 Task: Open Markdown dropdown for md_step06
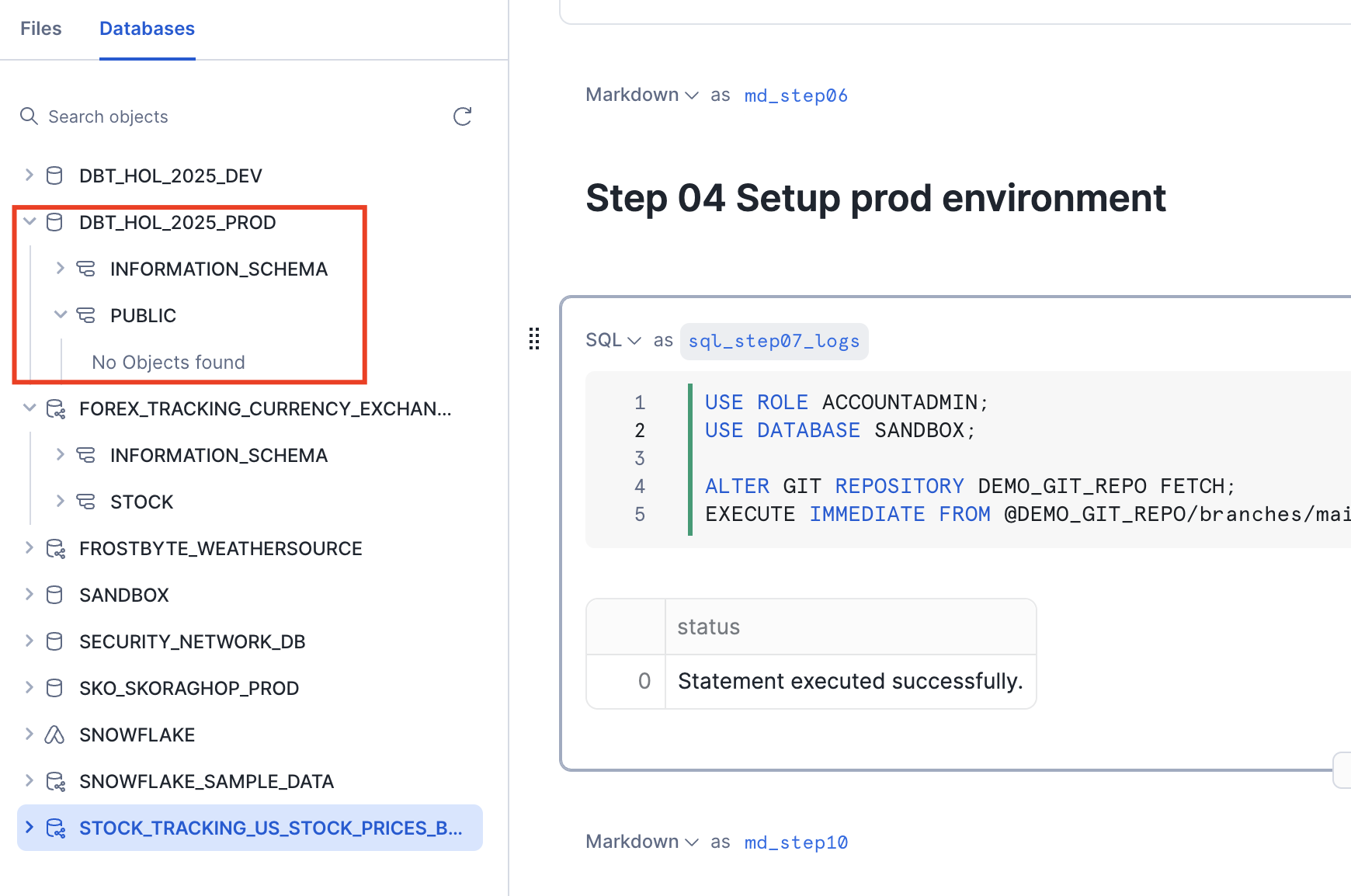click(641, 95)
